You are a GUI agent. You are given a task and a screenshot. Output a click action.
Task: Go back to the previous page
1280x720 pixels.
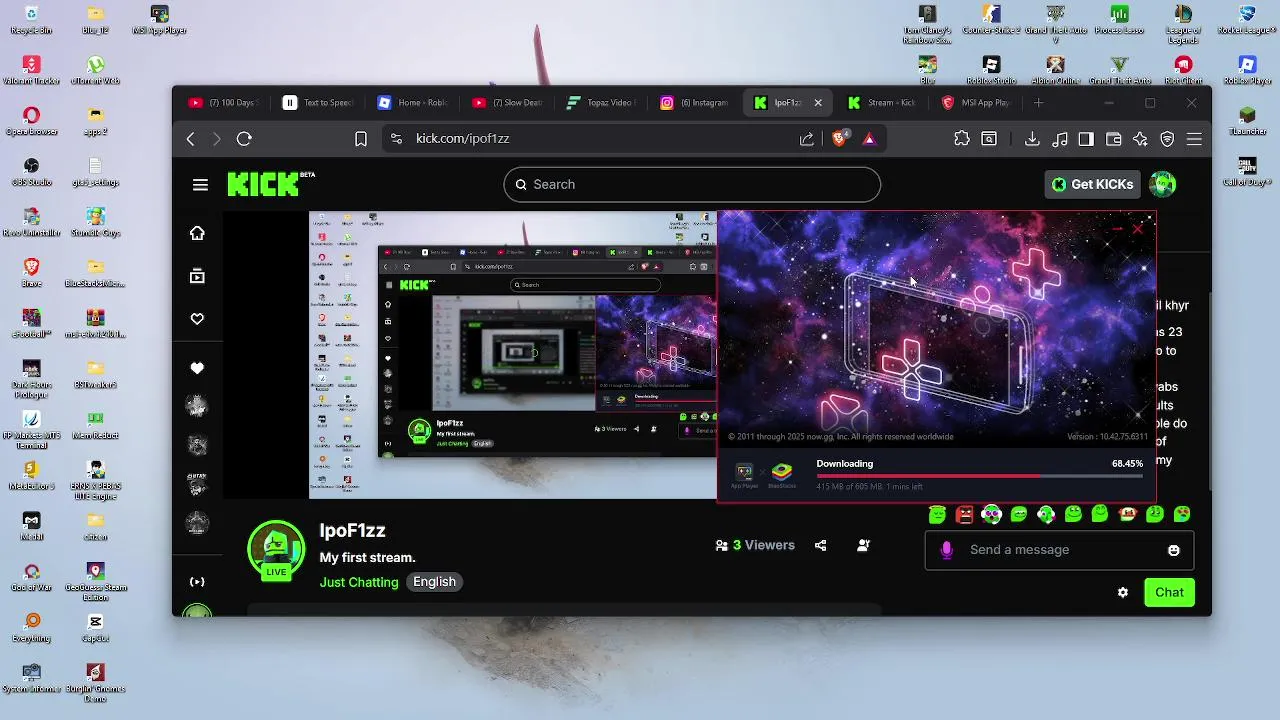[x=191, y=139]
